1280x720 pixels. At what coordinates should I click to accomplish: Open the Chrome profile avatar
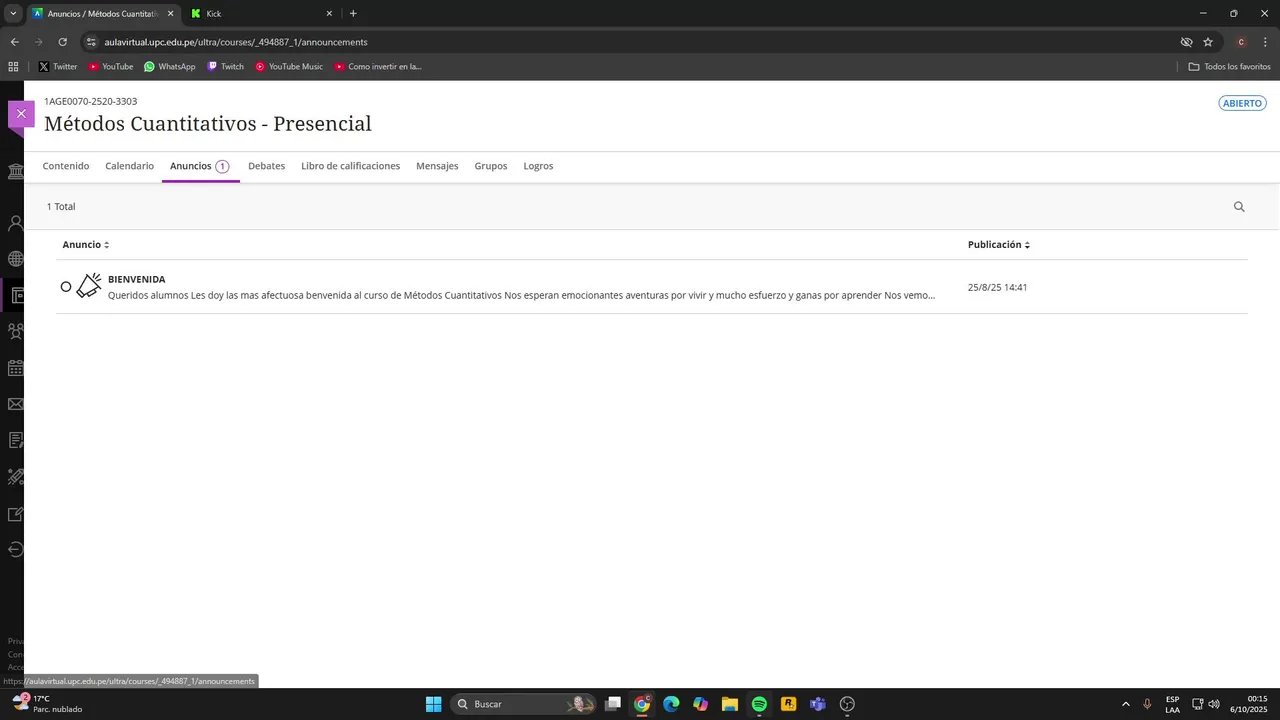[1241, 42]
